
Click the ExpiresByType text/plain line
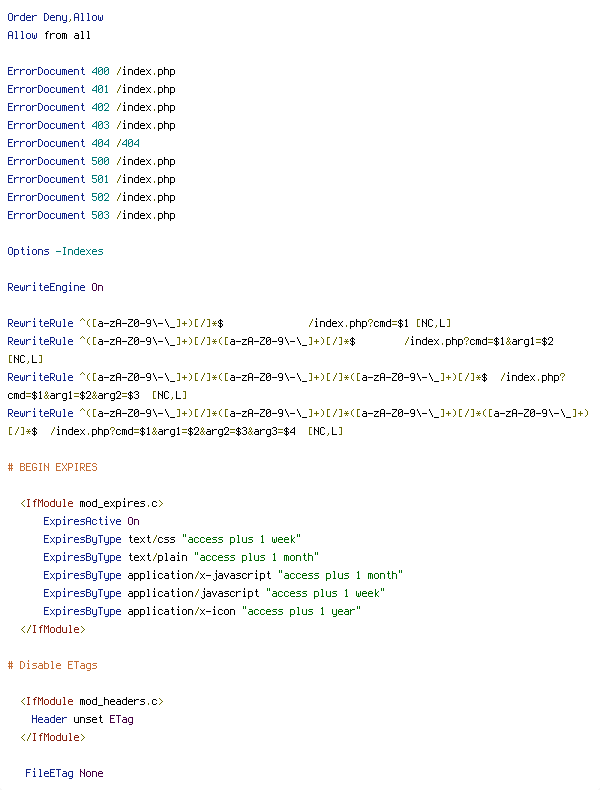pos(181,558)
